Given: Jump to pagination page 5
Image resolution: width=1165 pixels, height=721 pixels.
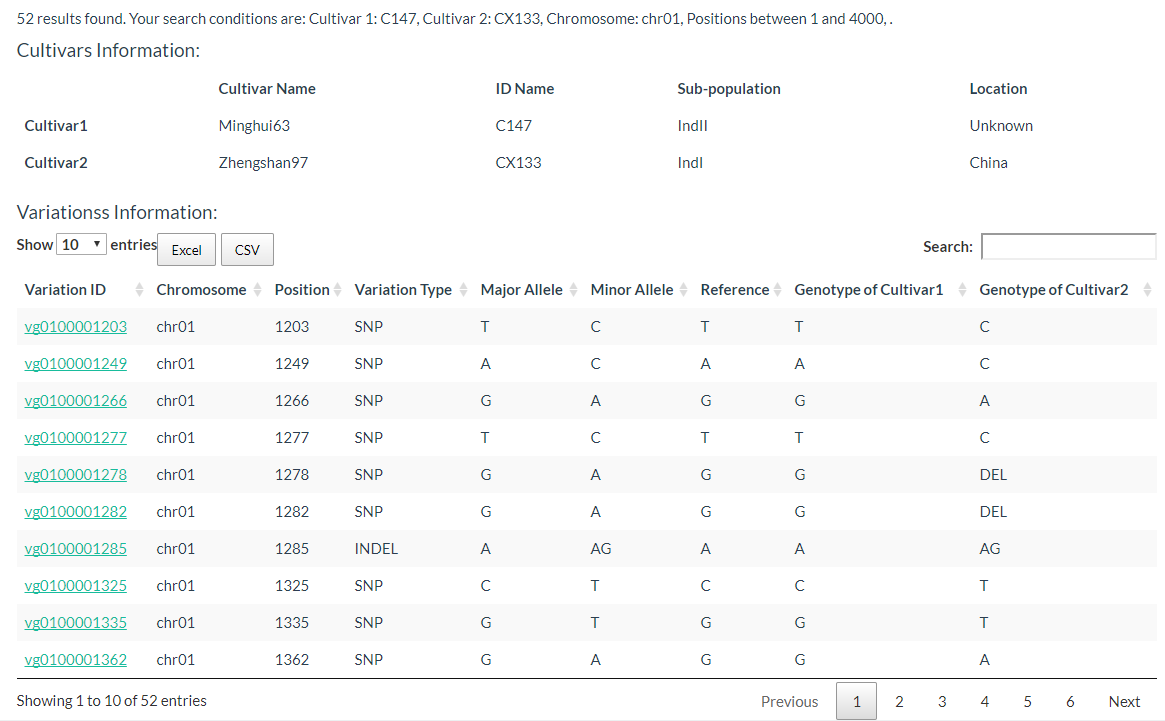Looking at the screenshot, I should click(x=1028, y=702).
